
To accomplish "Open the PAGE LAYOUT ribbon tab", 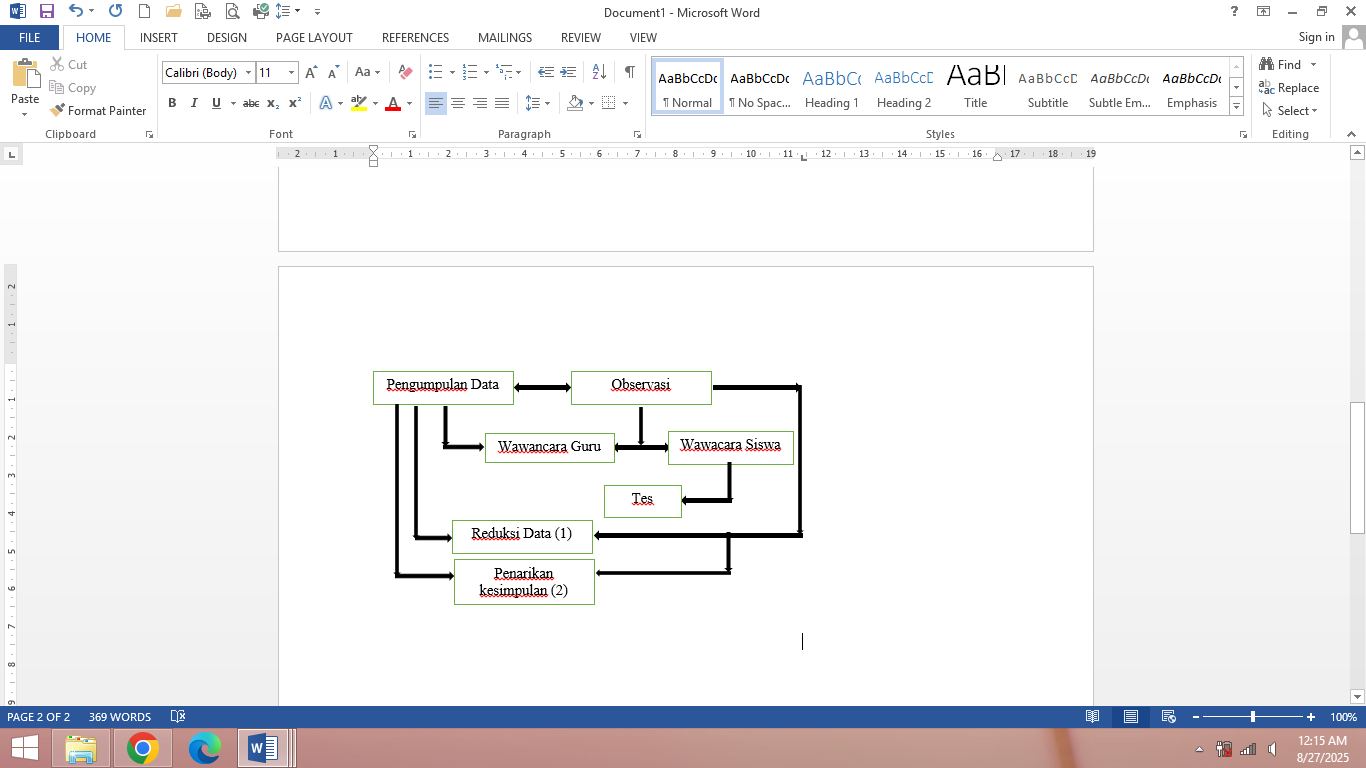I will click(314, 38).
